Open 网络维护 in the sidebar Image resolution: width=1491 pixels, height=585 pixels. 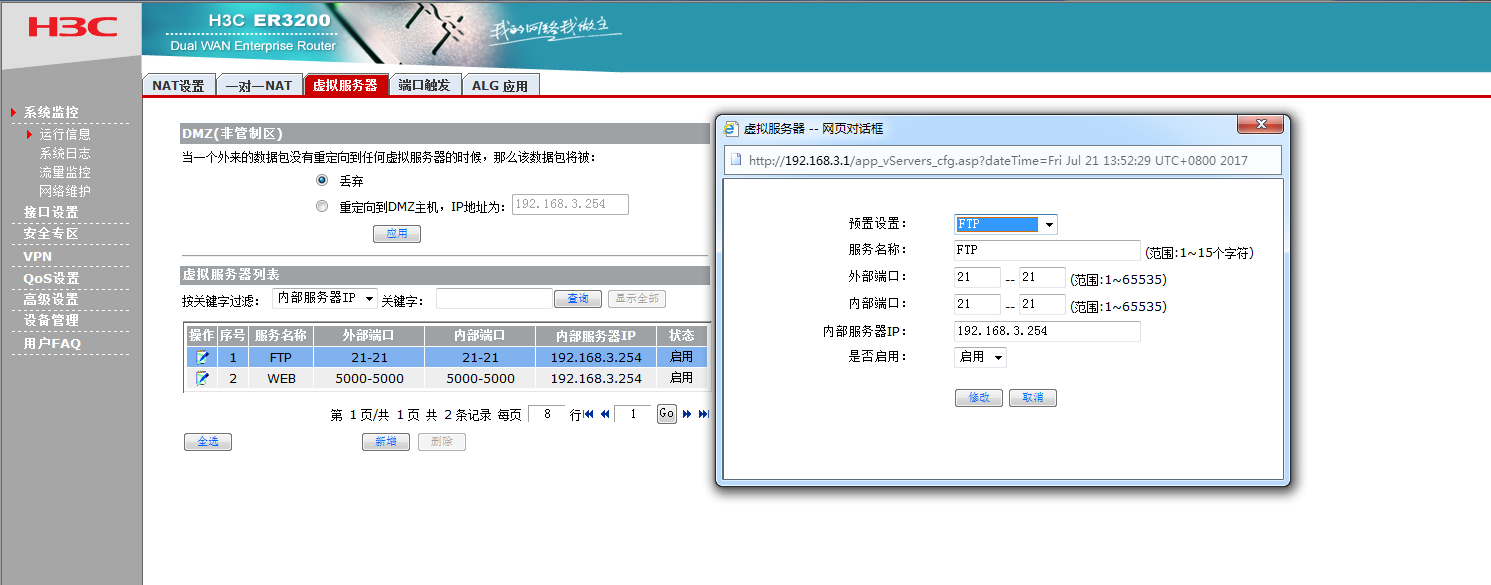(x=65, y=191)
